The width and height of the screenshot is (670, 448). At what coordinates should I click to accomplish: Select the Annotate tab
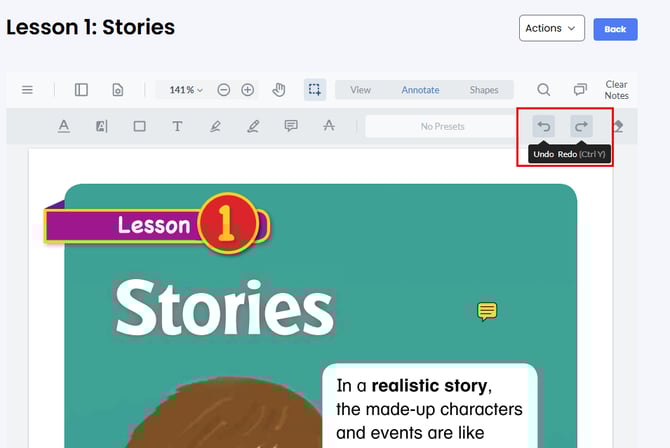pyautogui.click(x=420, y=90)
